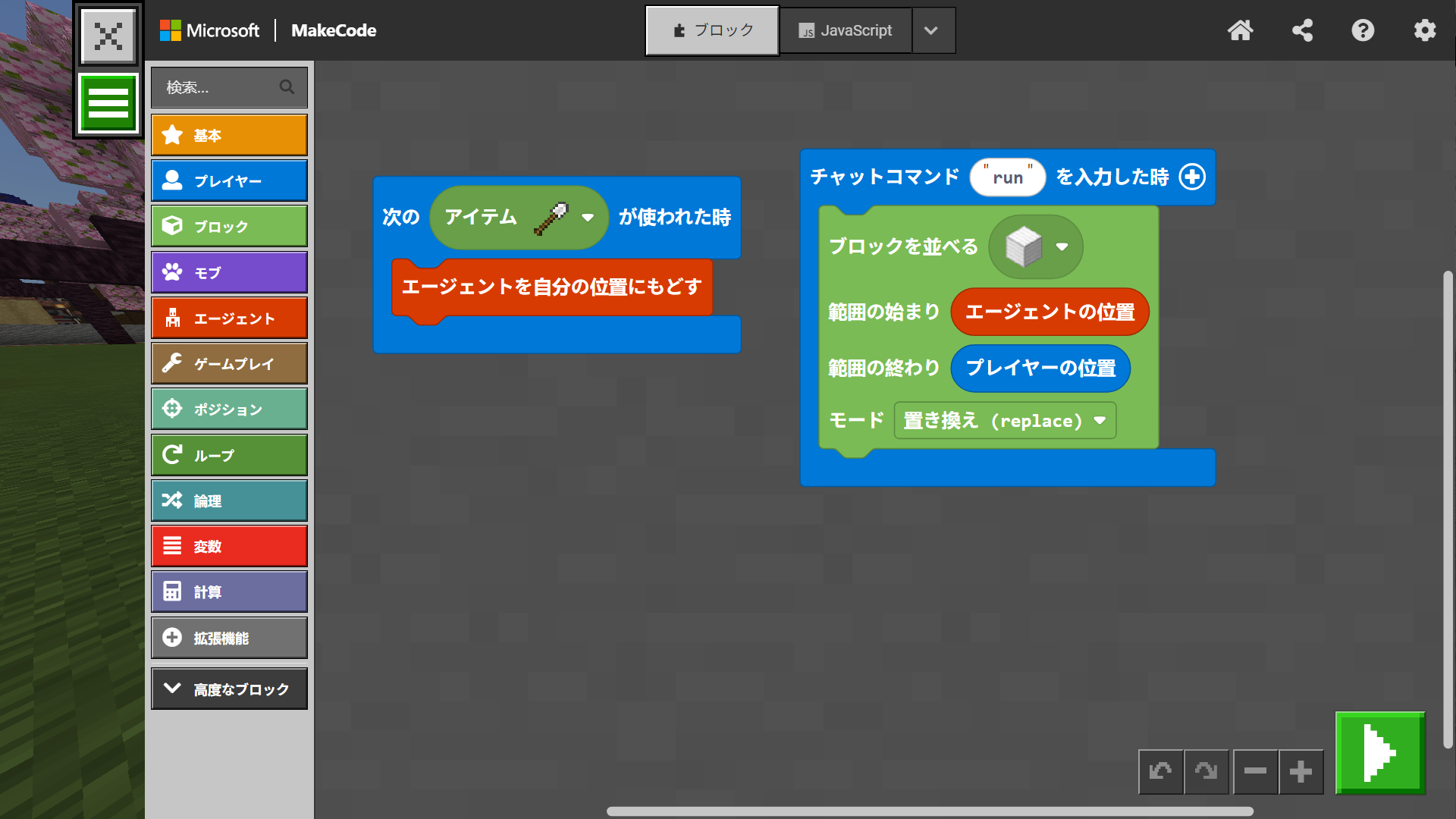Expand the 高度なブロック section
The image size is (1456, 819).
(x=229, y=689)
